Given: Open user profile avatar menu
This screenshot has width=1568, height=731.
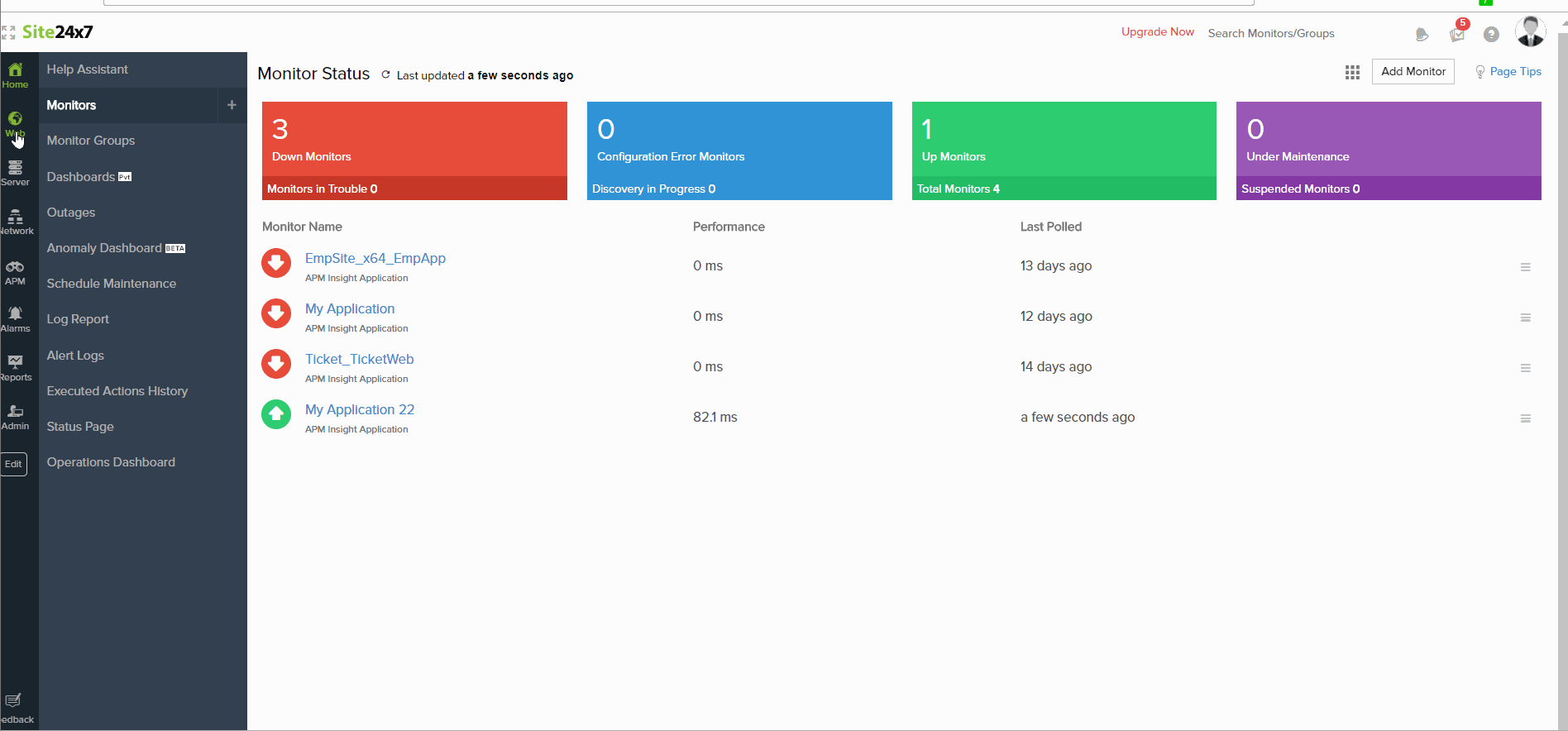Looking at the screenshot, I should [x=1530, y=32].
